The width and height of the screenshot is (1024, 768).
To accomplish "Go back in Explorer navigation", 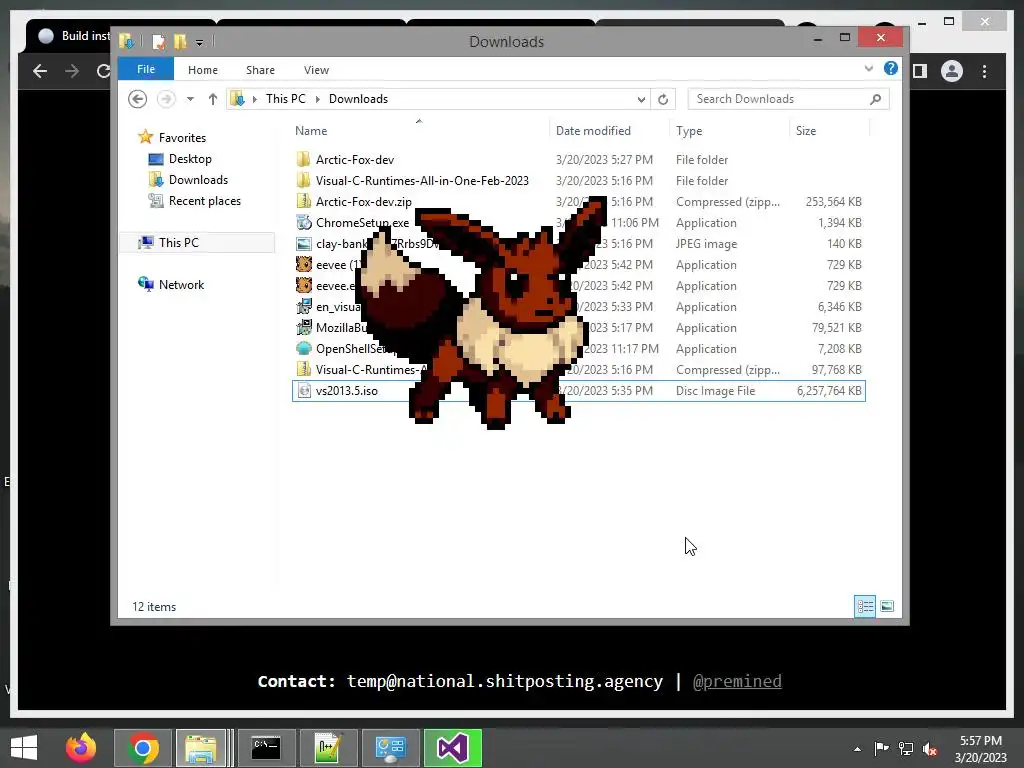I will point(137,99).
